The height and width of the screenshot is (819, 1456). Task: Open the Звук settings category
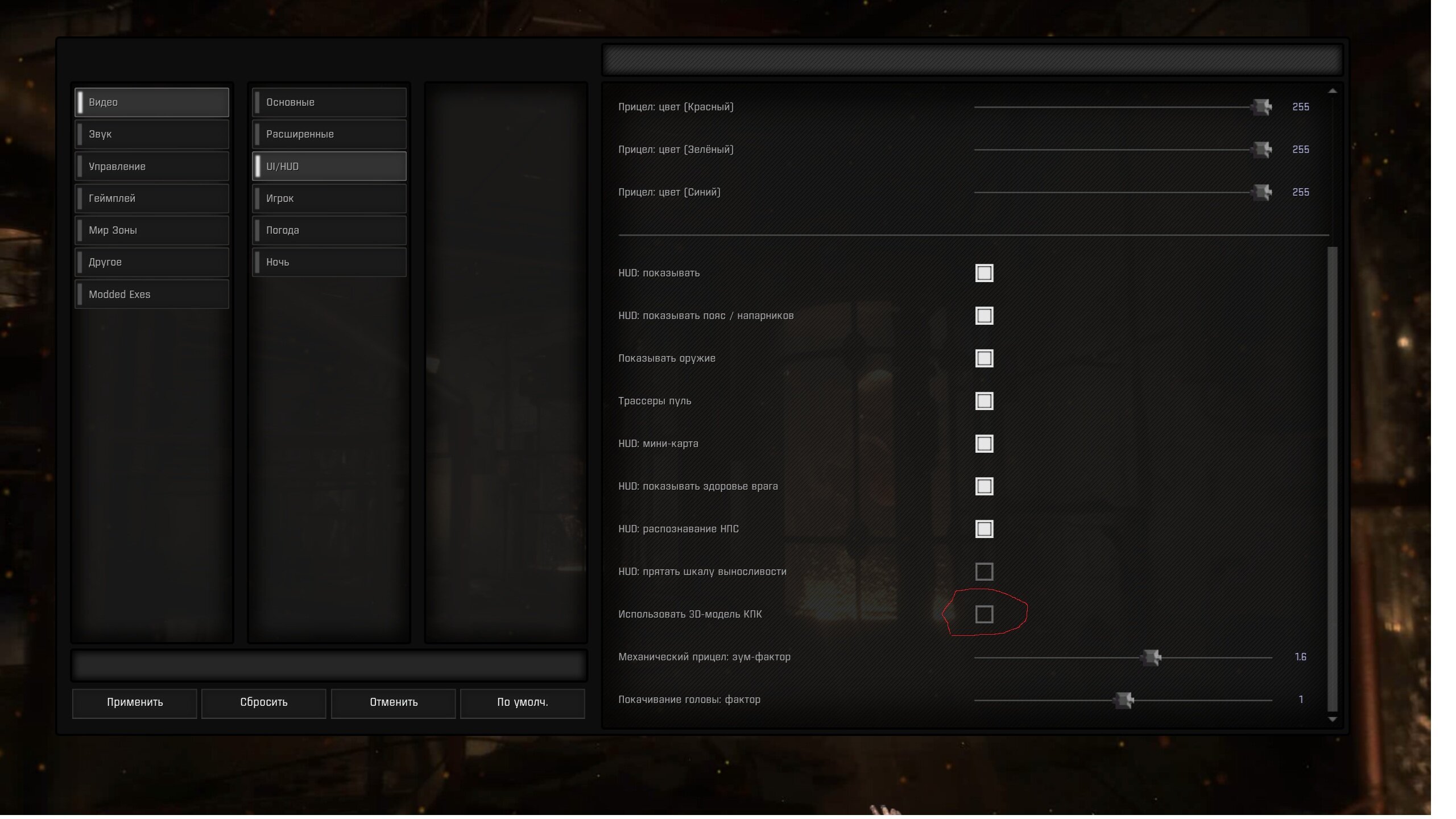pos(152,134)
